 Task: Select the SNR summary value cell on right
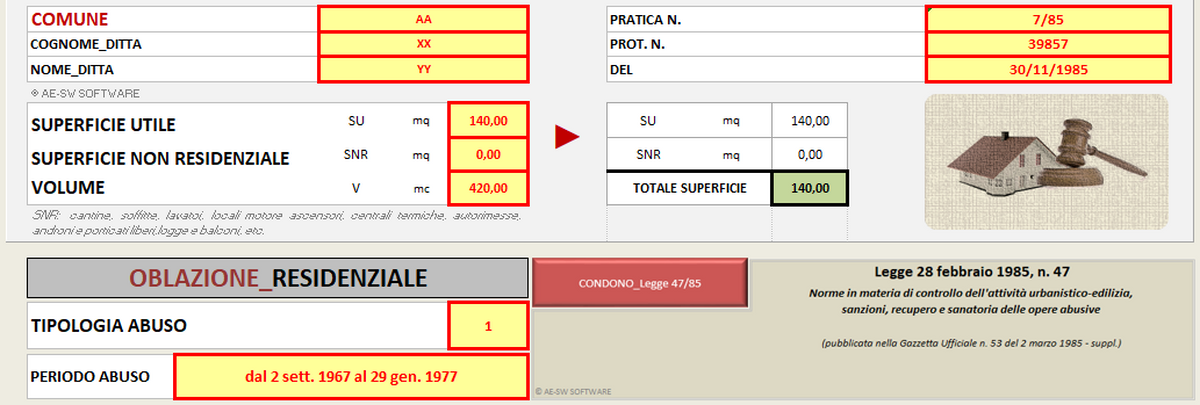coord(809,155)
